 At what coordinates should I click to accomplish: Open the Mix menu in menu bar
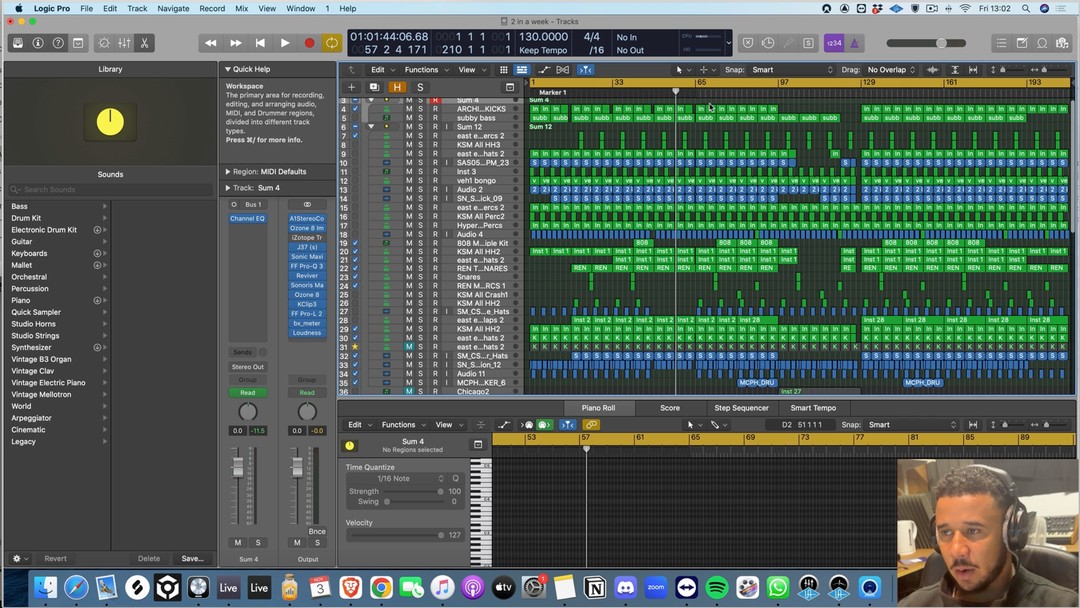click(241, 8)
